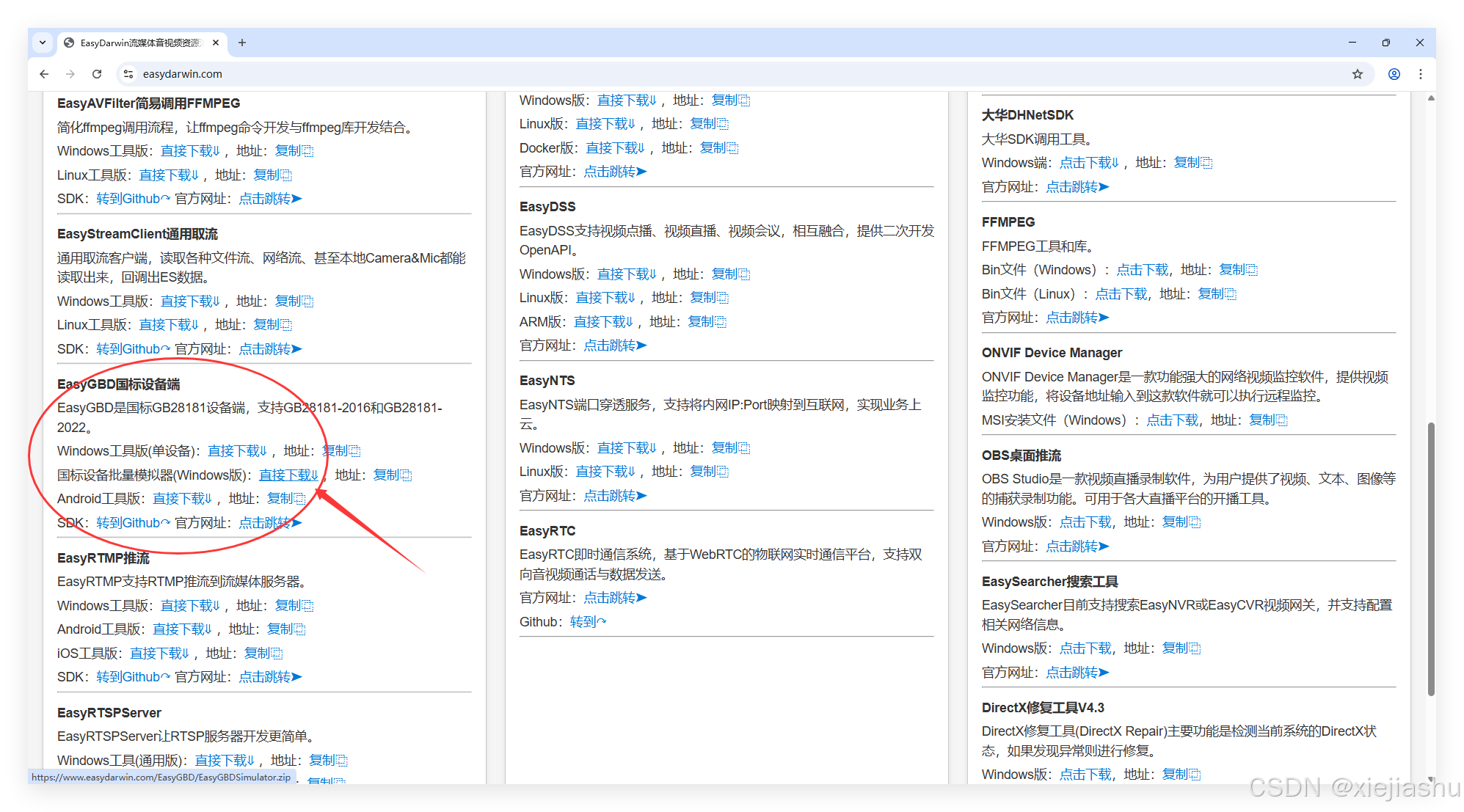This screenshot has height=812, width=1464.
Task: View site information icon in address bar
Action: click(x=128, y=74)
